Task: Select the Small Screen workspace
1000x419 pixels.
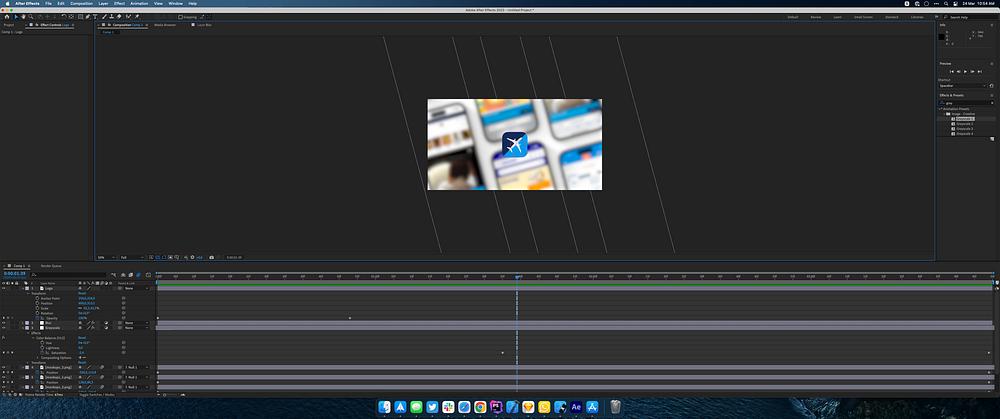Action: click(863, 17)
